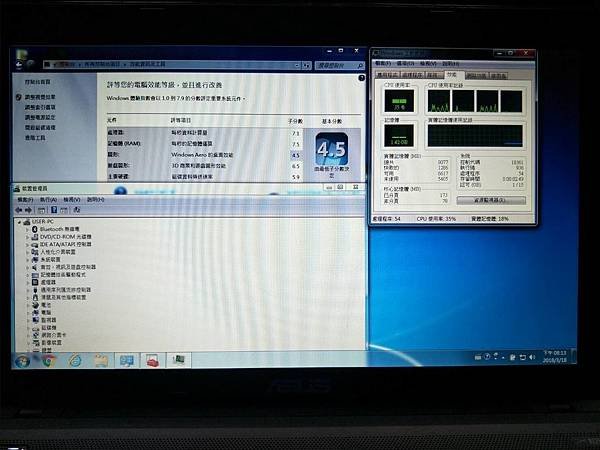Collapse the USER-PC root node

pyautogui.click(x=18, y=222)
